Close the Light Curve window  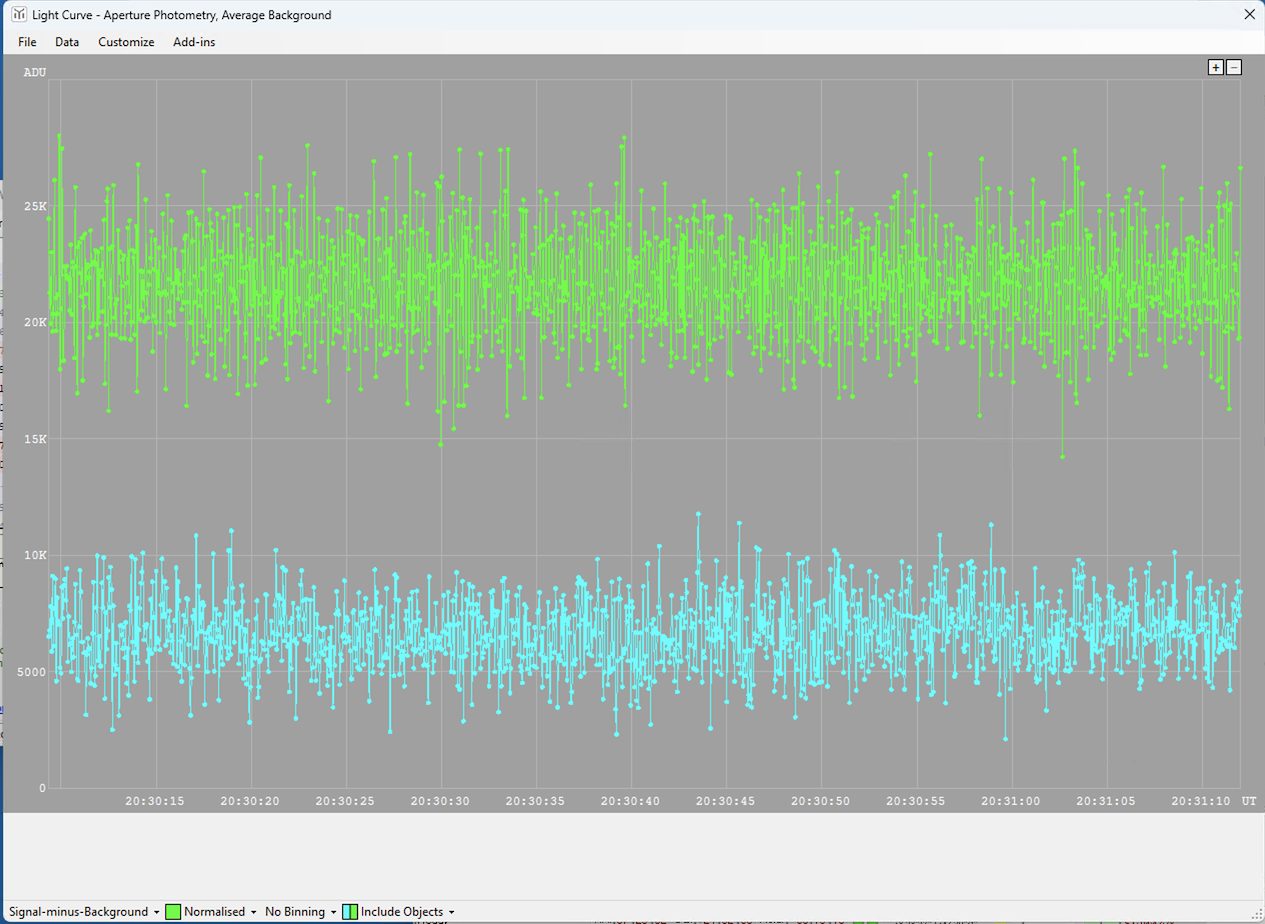(x=1248, y=15)
